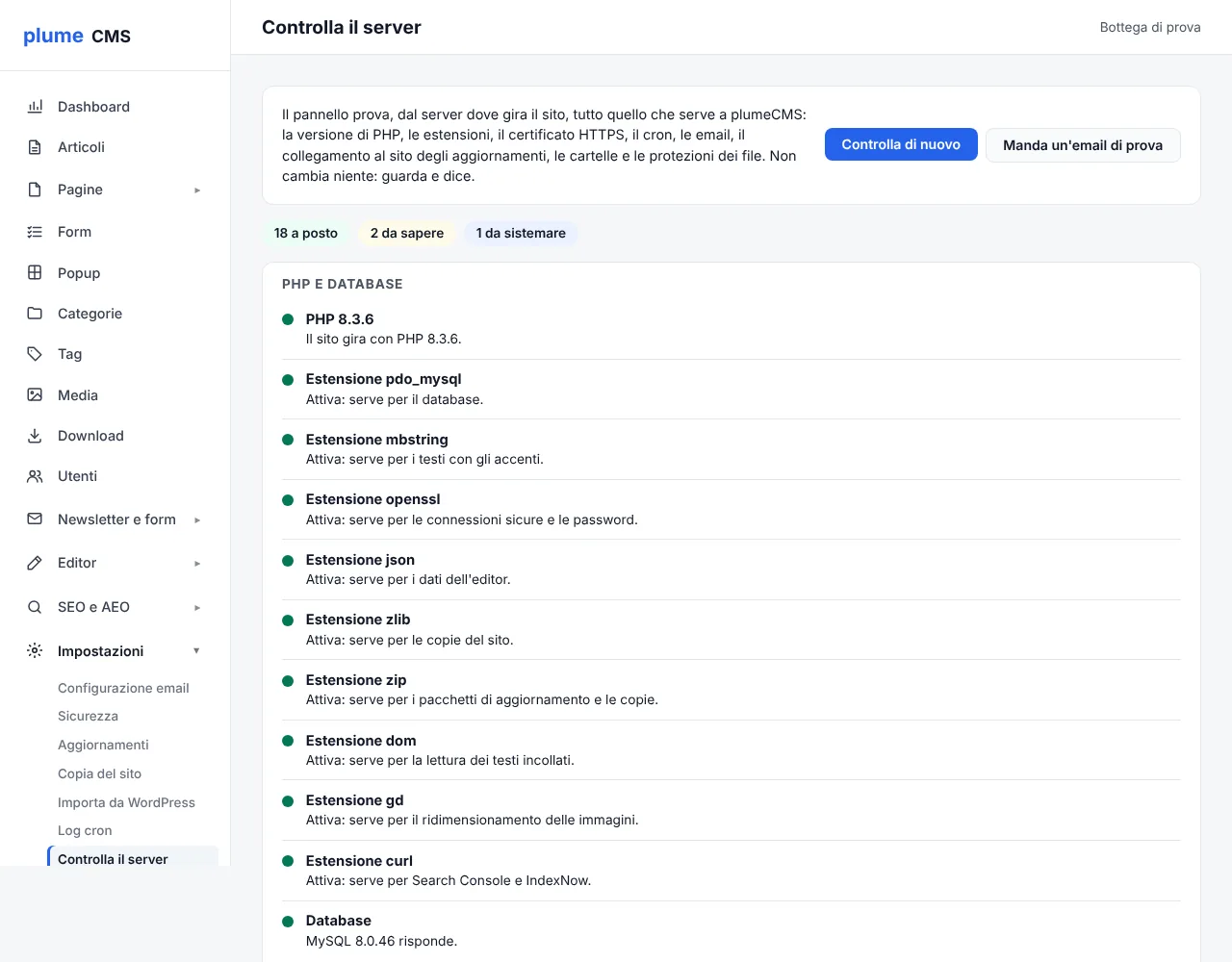Expand the Editor submenu arrow
Viewport: 1232px width, 962px height.
(x=197, y=564)
